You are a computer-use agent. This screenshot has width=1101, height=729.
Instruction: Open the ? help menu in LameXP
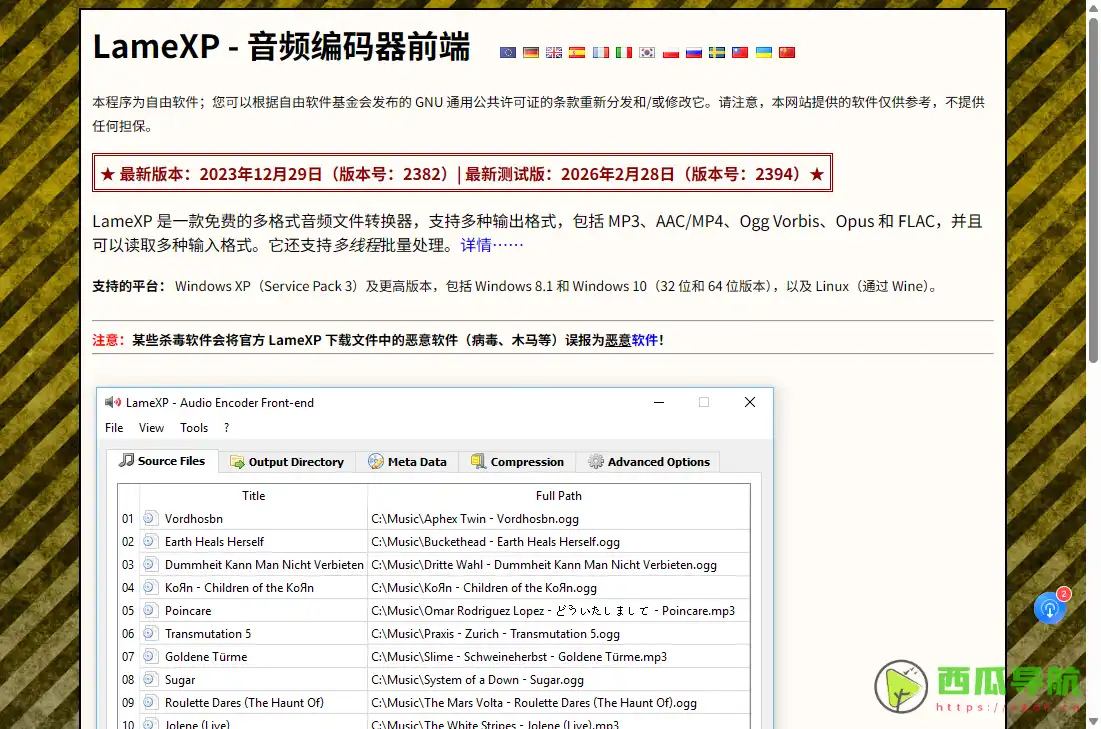pyautogui.click(x=226, y=428)
